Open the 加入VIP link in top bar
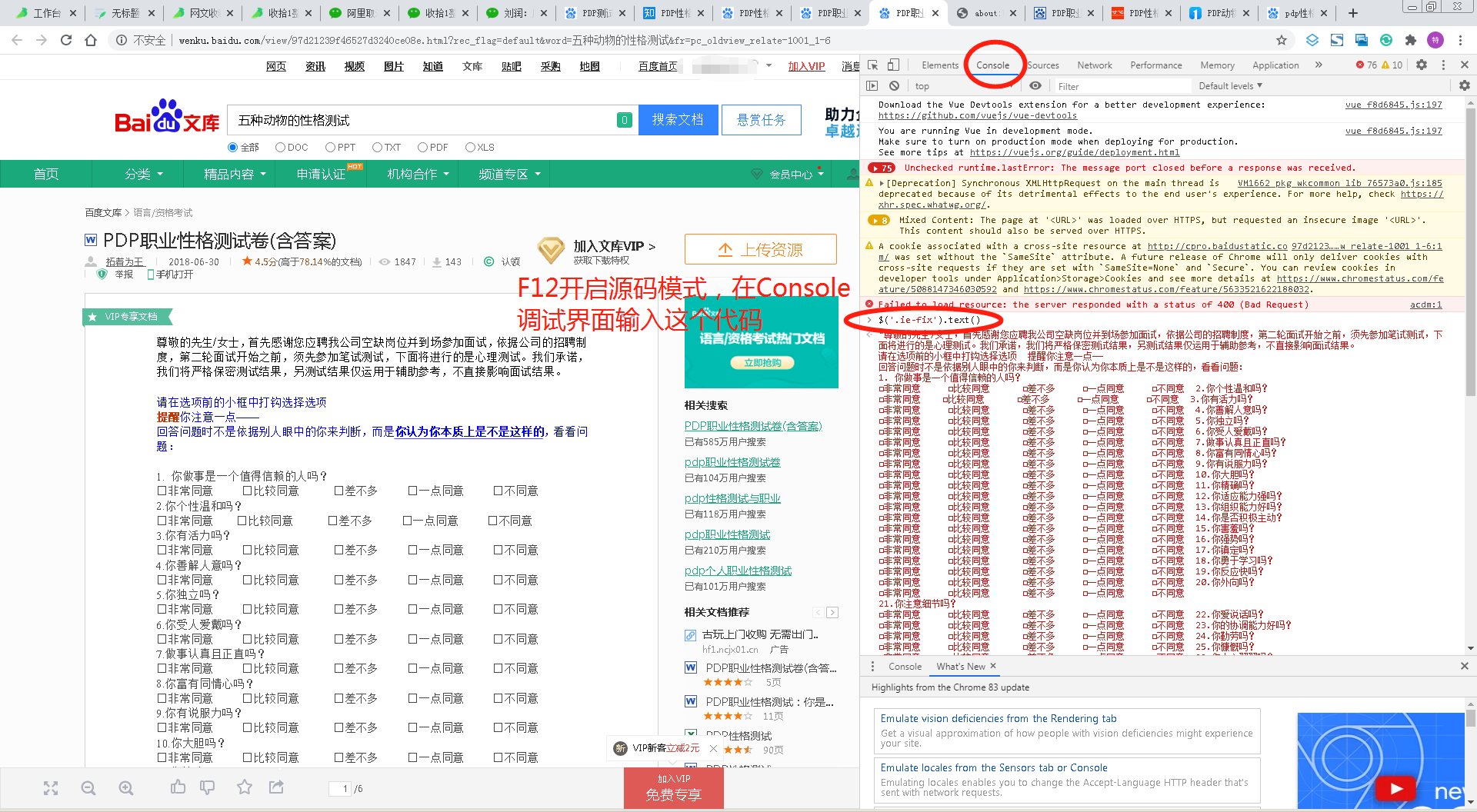Screen dimensions: 1477x812 pos(806,67)
